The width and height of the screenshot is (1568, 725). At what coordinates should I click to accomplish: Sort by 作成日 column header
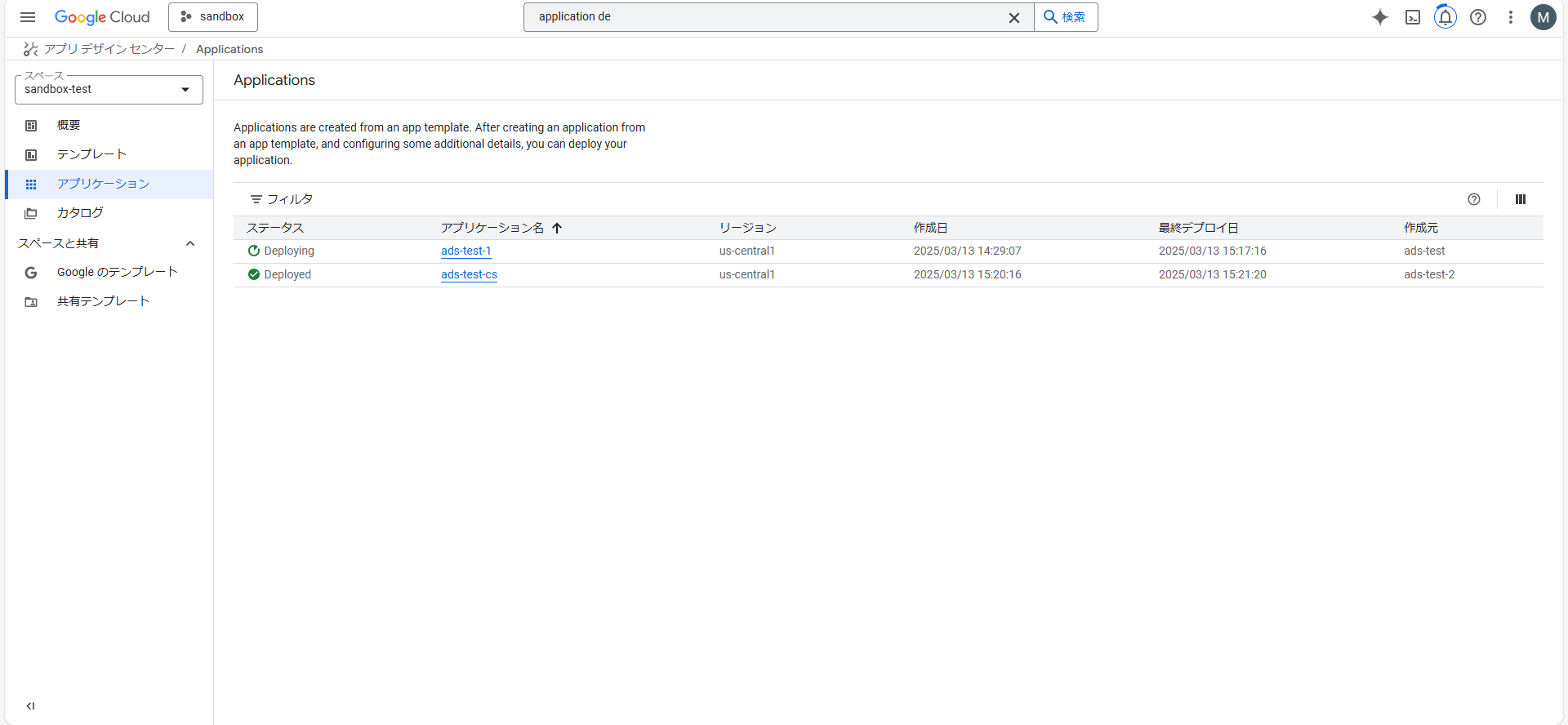pos(930,228)
